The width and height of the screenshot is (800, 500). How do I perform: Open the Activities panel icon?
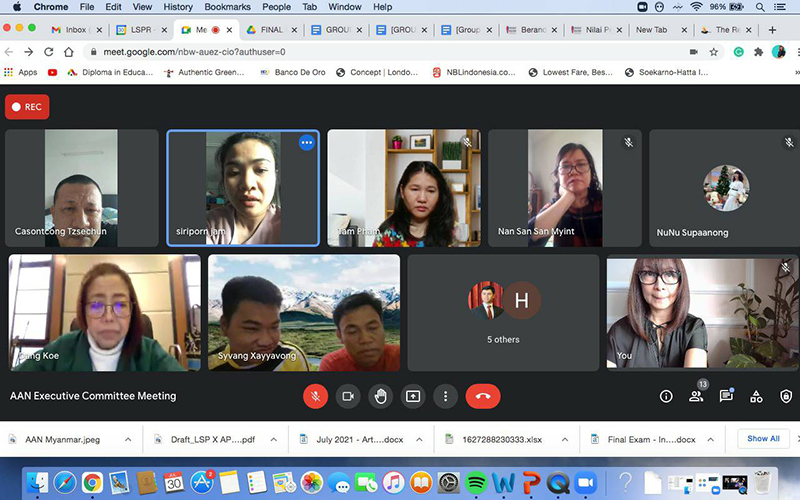[756, 396]
